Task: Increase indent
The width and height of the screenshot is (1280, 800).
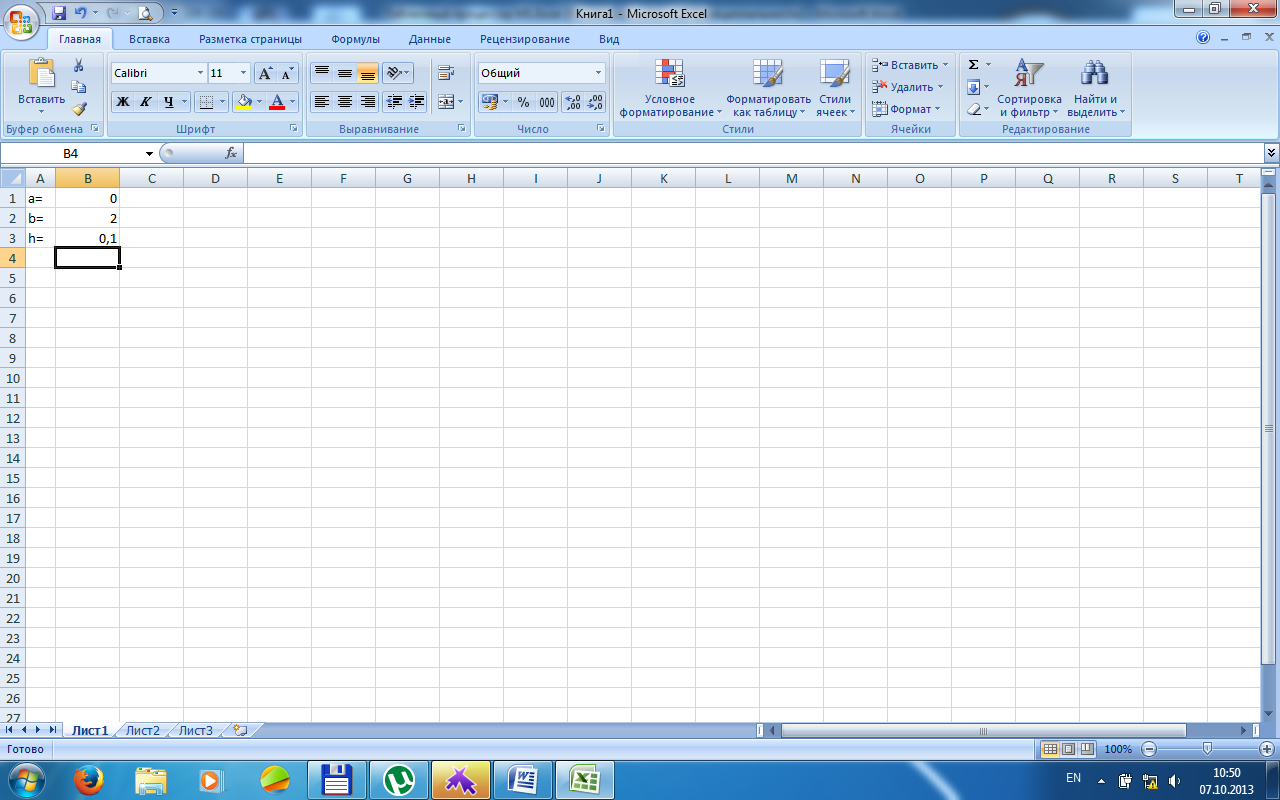Action: click(417, 102)
